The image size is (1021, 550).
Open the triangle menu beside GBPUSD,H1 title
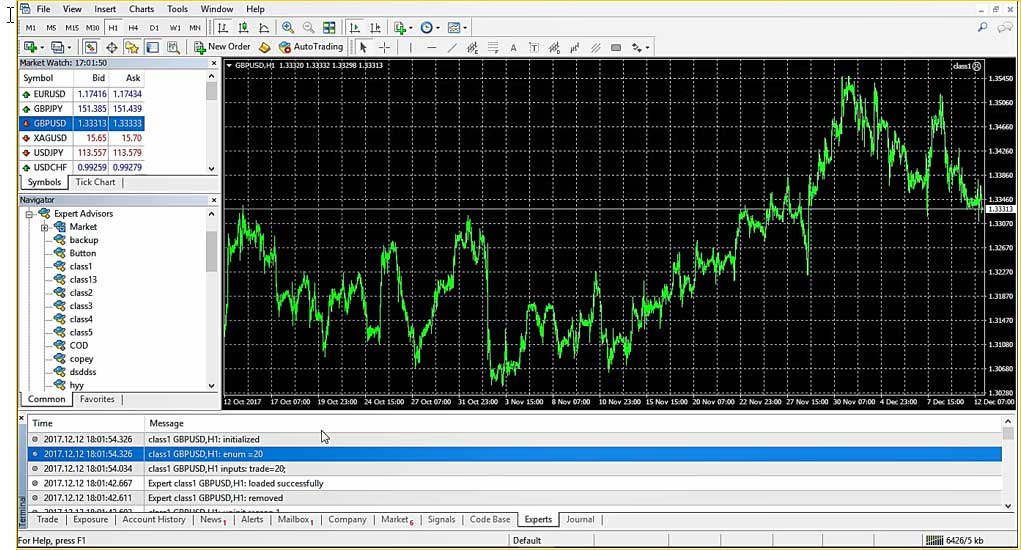point(229,66)
